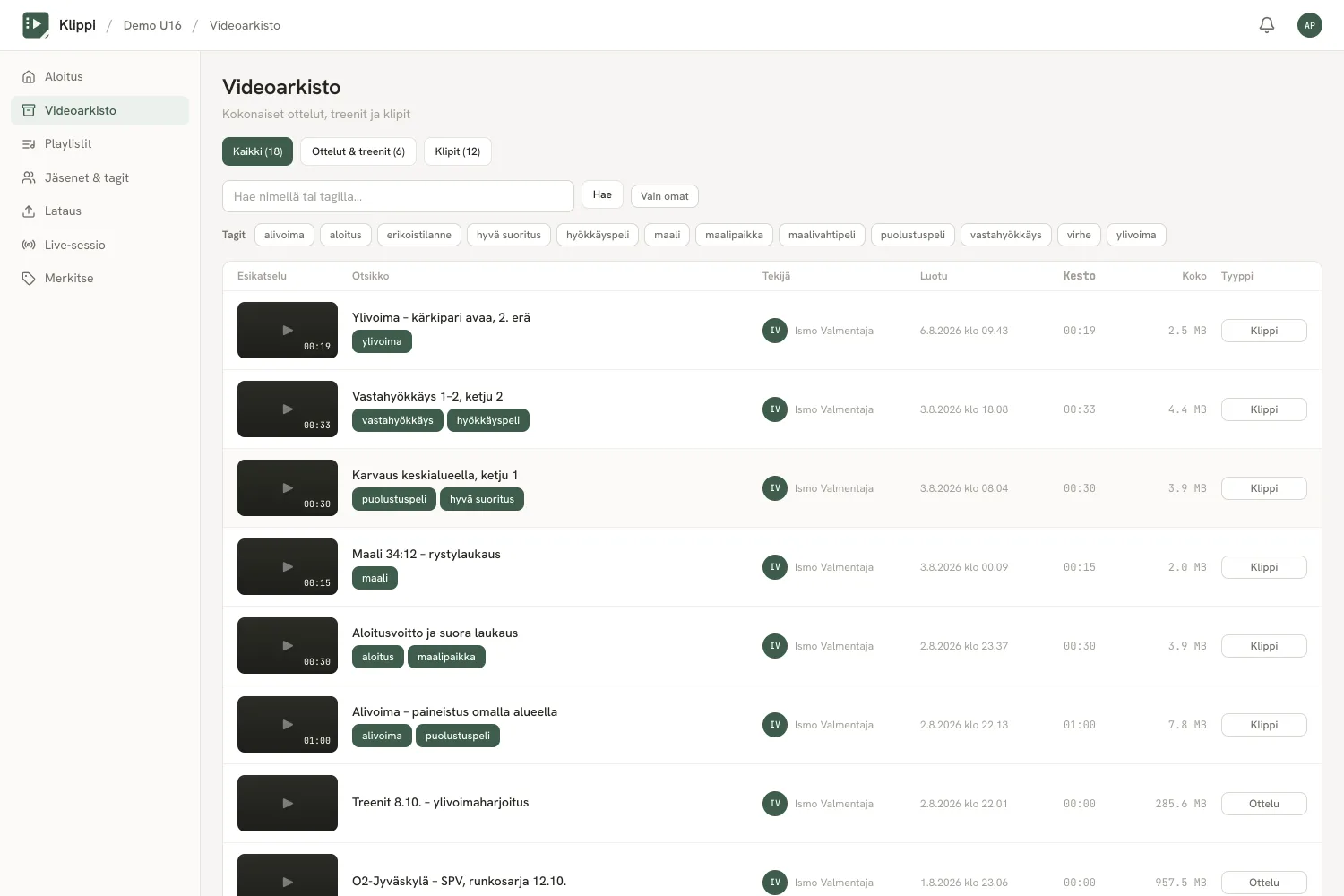Screen dimensions: 1344x896
Task: Sort by the Kesto column header
Action: click(1079, 276)
